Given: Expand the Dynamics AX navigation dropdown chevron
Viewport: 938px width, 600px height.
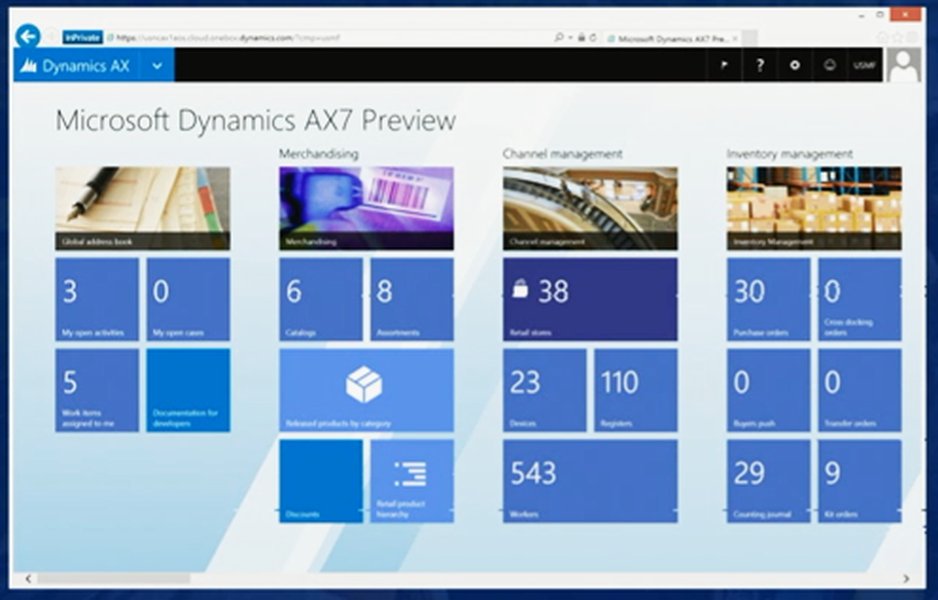Looking at the screenshot, I should [x=157, y=65].
